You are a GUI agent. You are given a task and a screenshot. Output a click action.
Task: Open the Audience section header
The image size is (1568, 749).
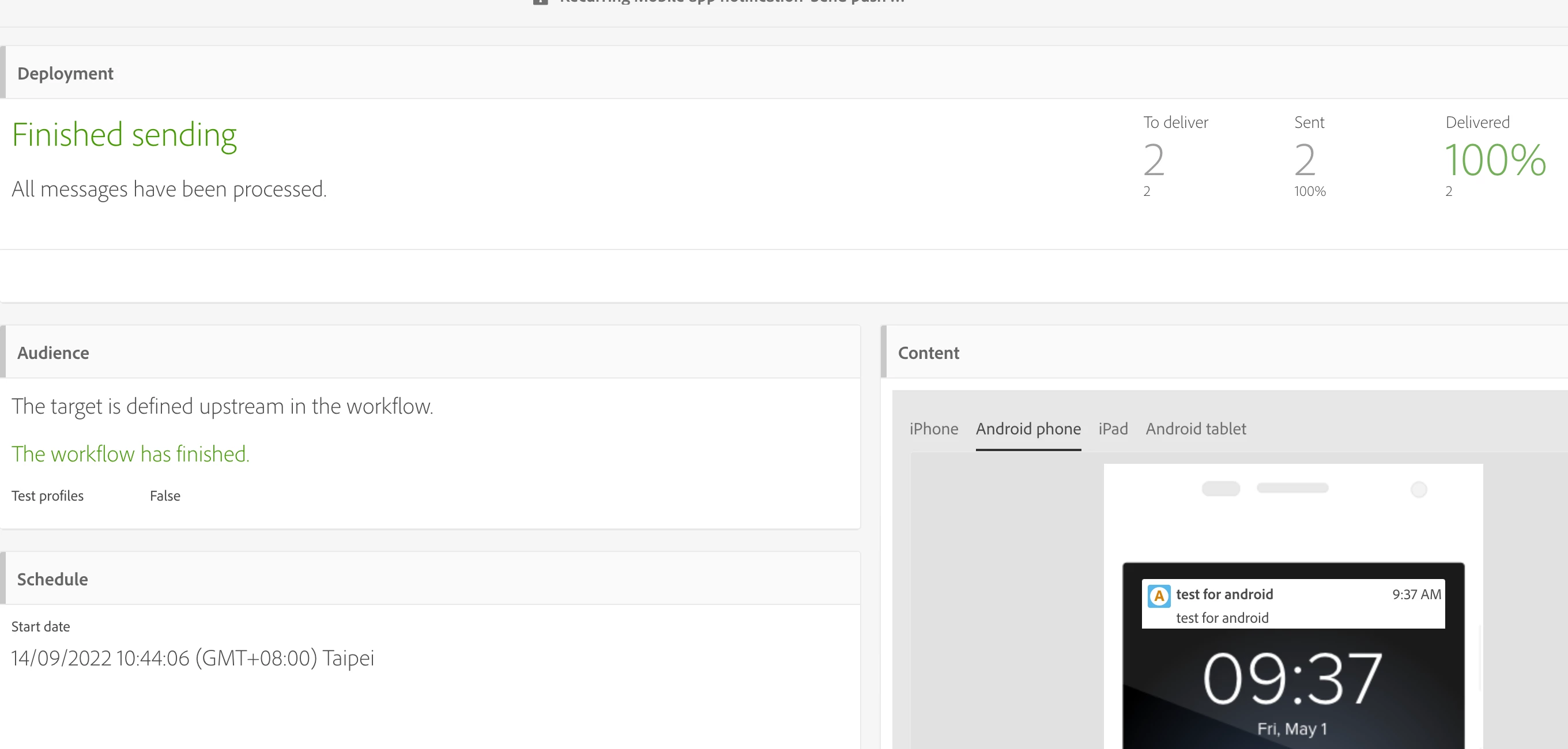[x=53, y=353]
